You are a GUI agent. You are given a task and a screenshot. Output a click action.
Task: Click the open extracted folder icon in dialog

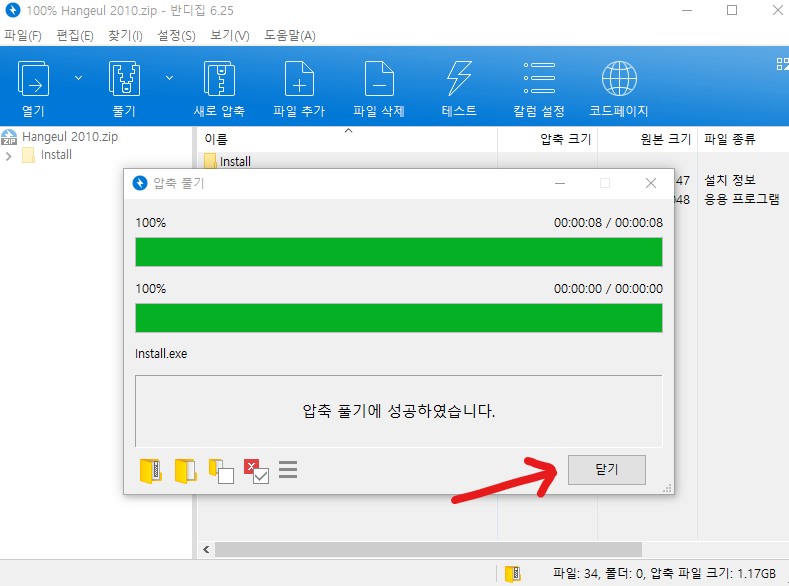point(185,471)
